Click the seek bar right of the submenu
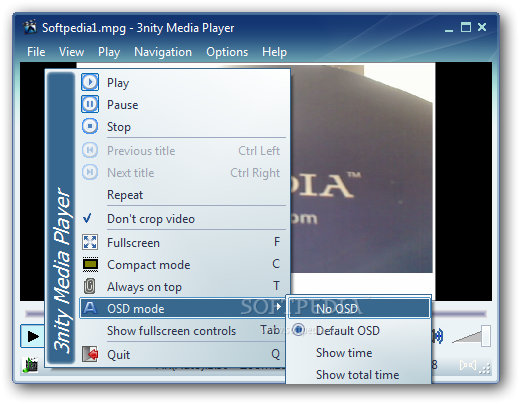 point(459,314)
